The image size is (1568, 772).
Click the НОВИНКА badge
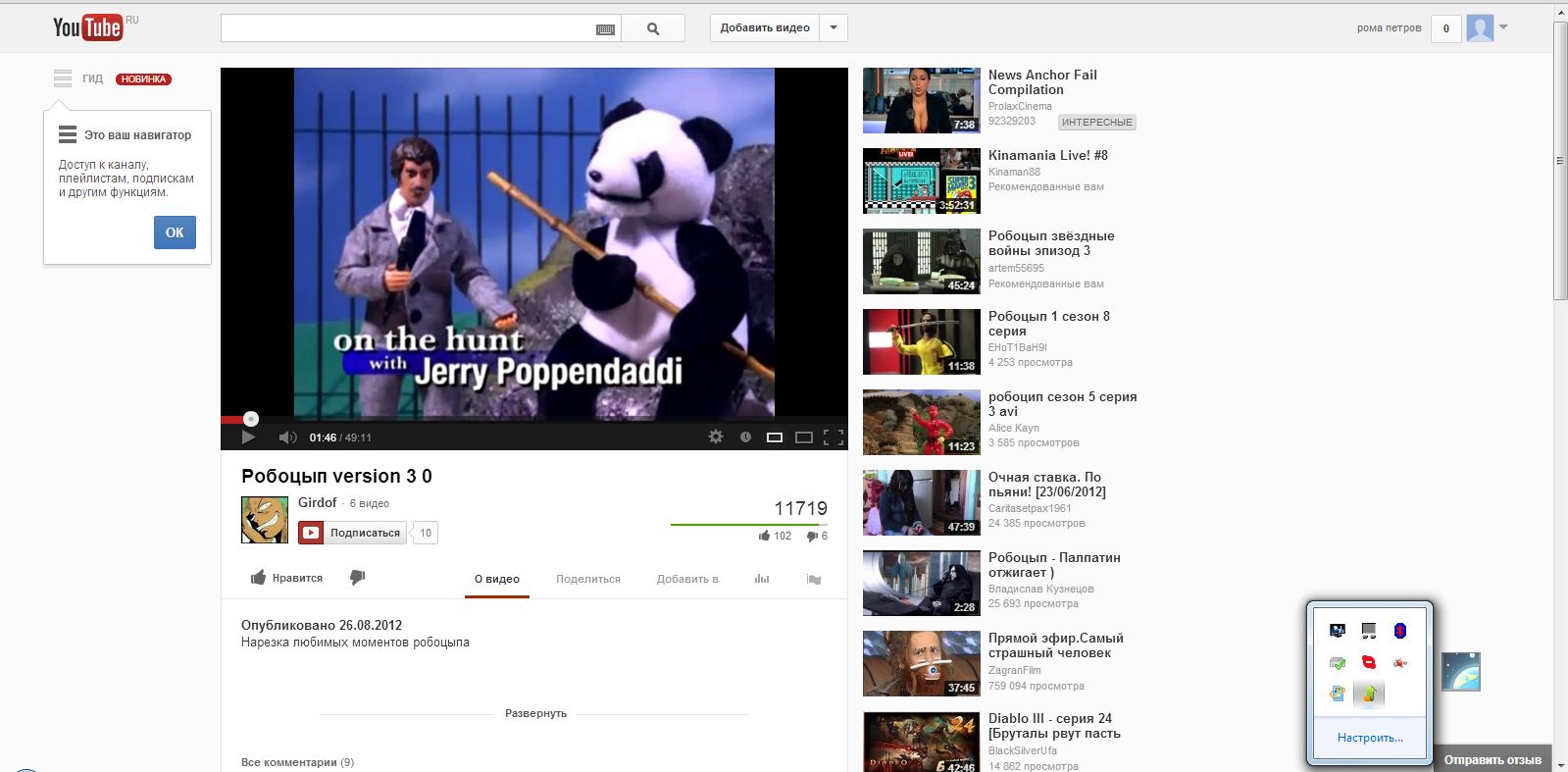click(143, 79)
